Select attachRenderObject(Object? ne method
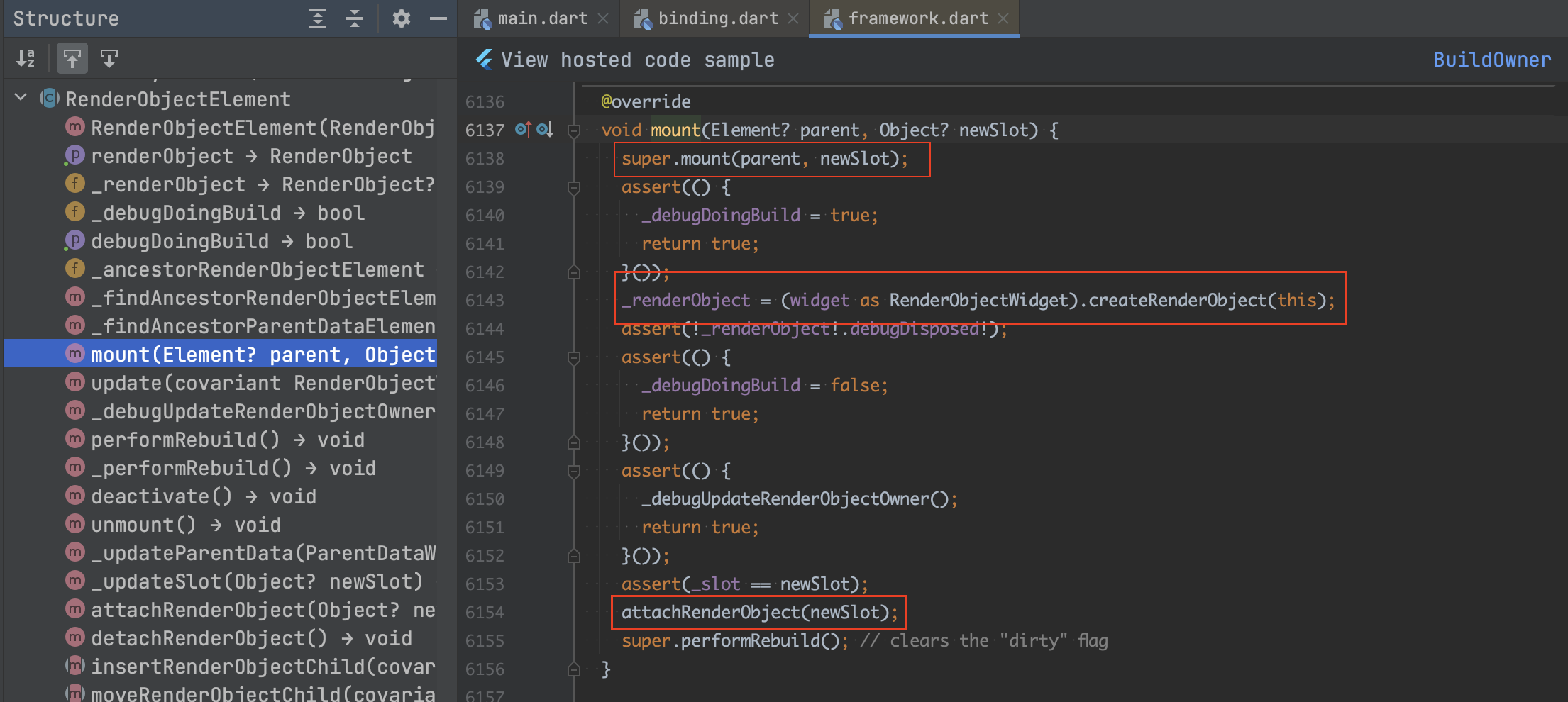 [250, 610]
